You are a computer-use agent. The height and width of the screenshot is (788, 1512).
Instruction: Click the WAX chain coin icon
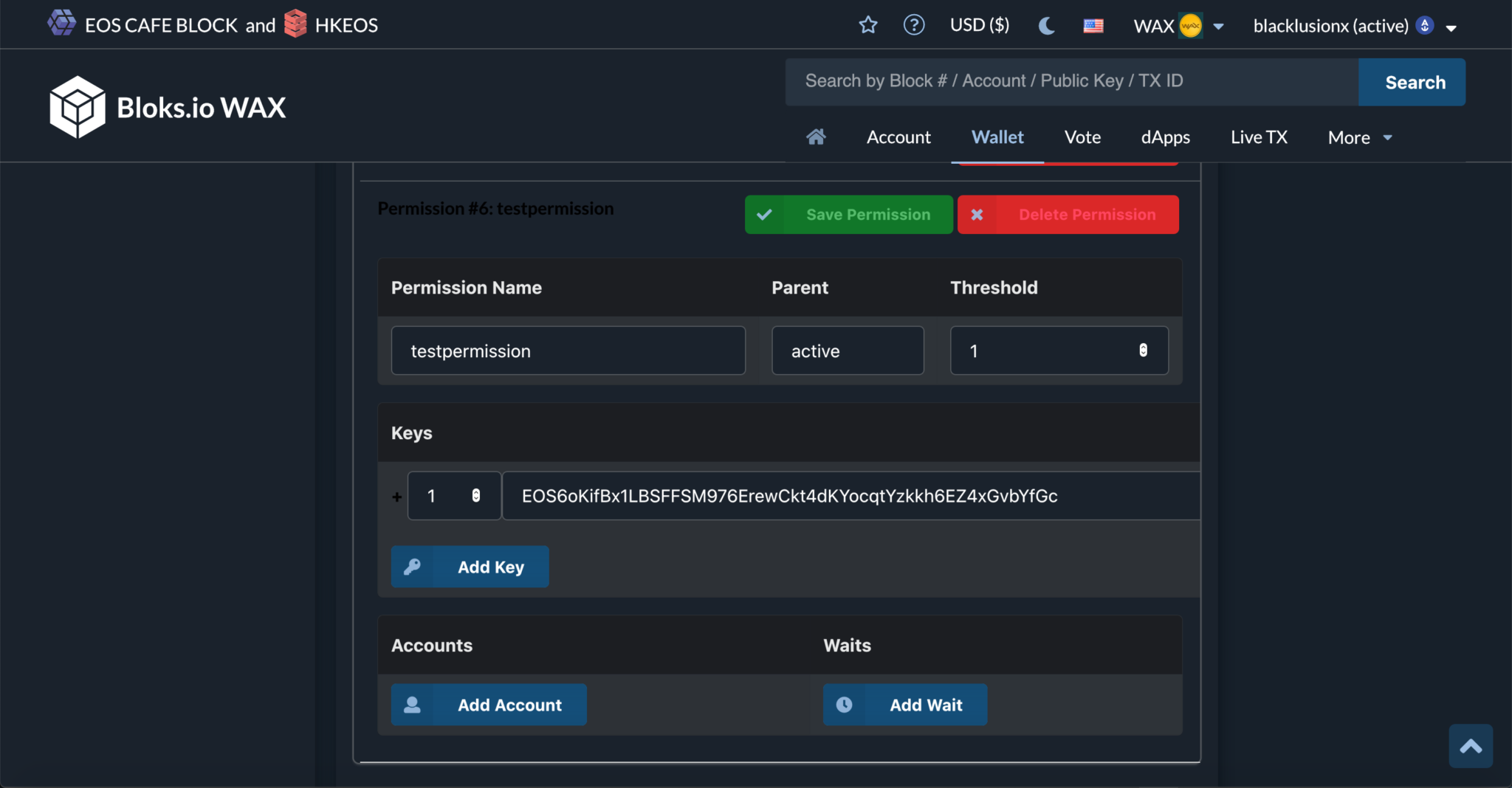pos(1190,26)
